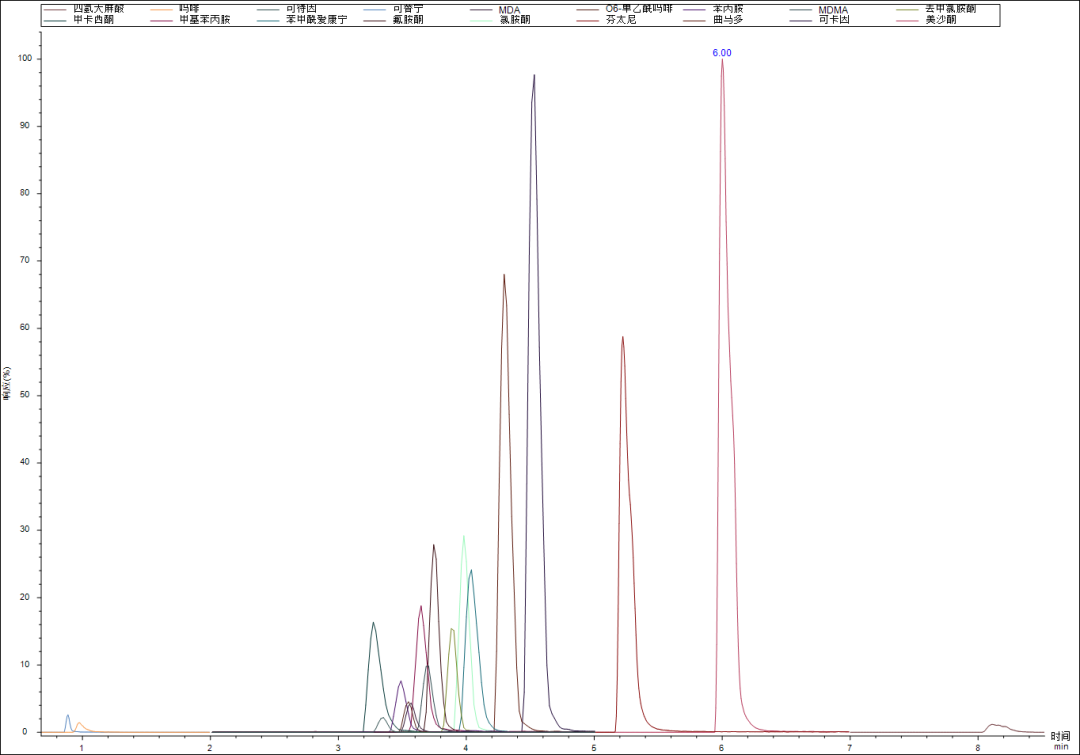Click the 甲基苯丙胺 legend entry
Image resolution: width=1080 pixels, height=755 pixels.
(190, 19)
